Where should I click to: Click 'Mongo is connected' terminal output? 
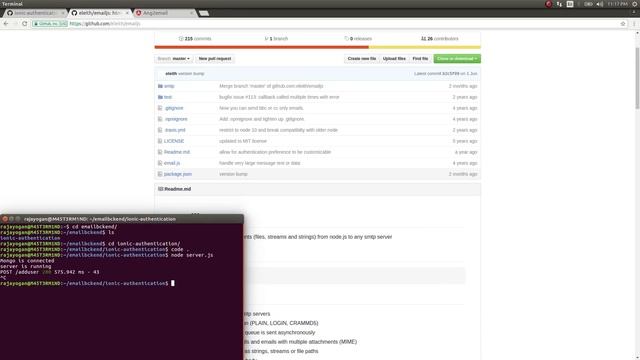(27, 261)
